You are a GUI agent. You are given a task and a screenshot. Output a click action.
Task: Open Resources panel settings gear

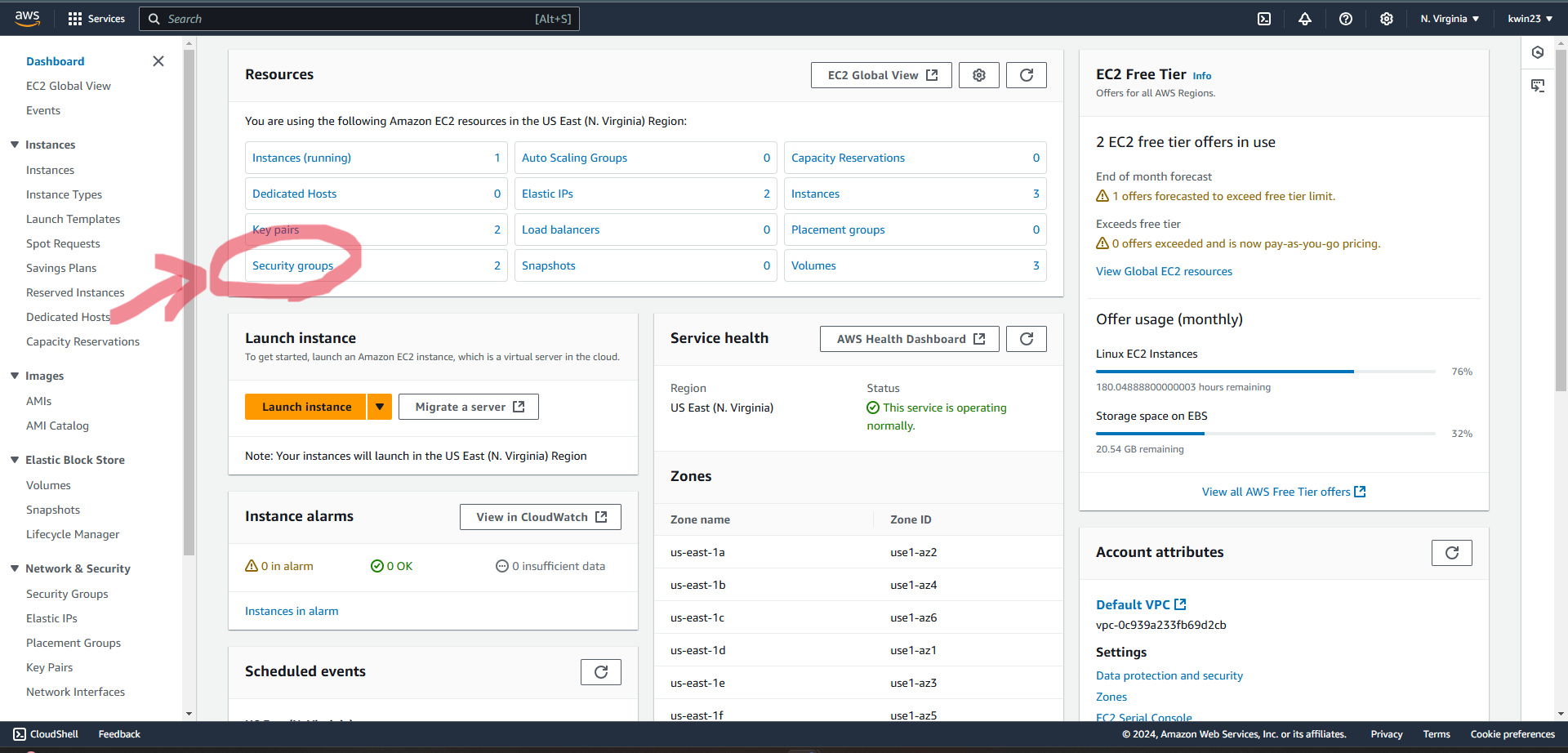coord(979,75)
